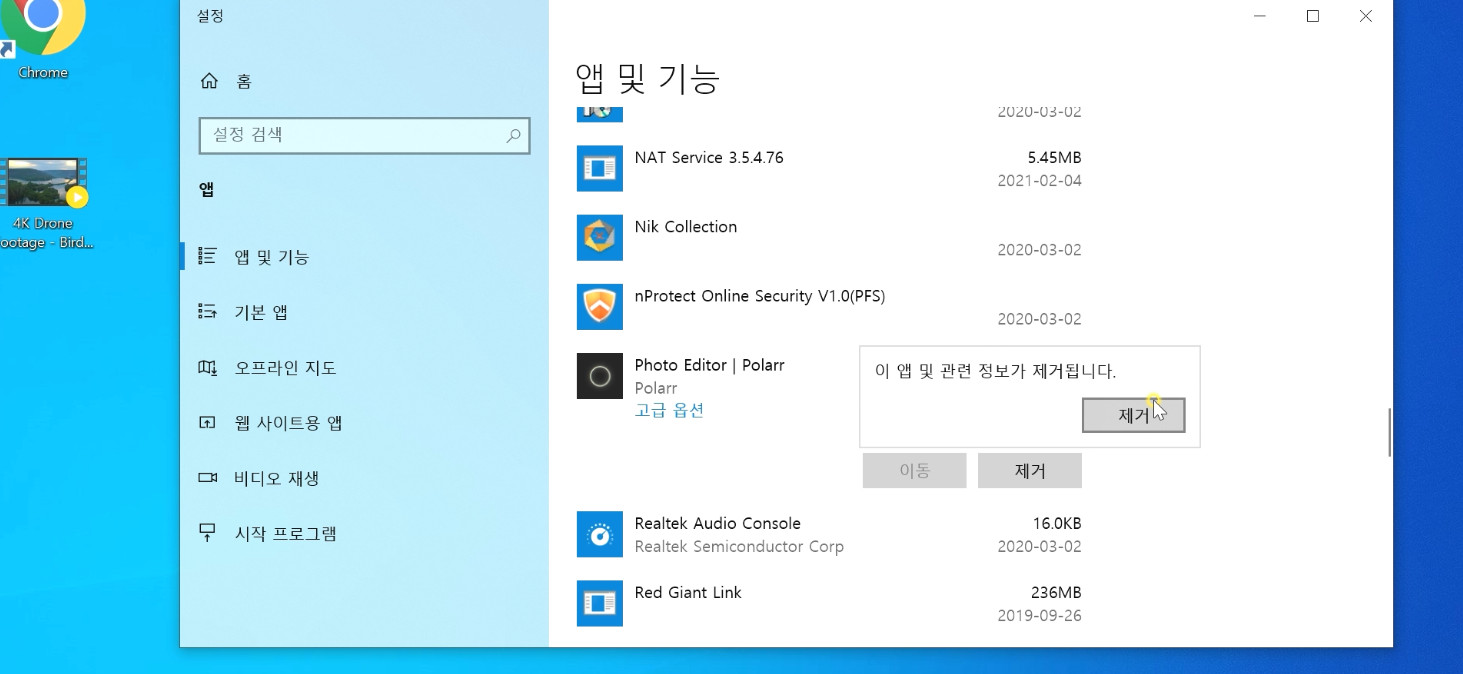Click the disabled 이동 button
The width and height of the screenshot is (1463, 674).
click(914, 470)
